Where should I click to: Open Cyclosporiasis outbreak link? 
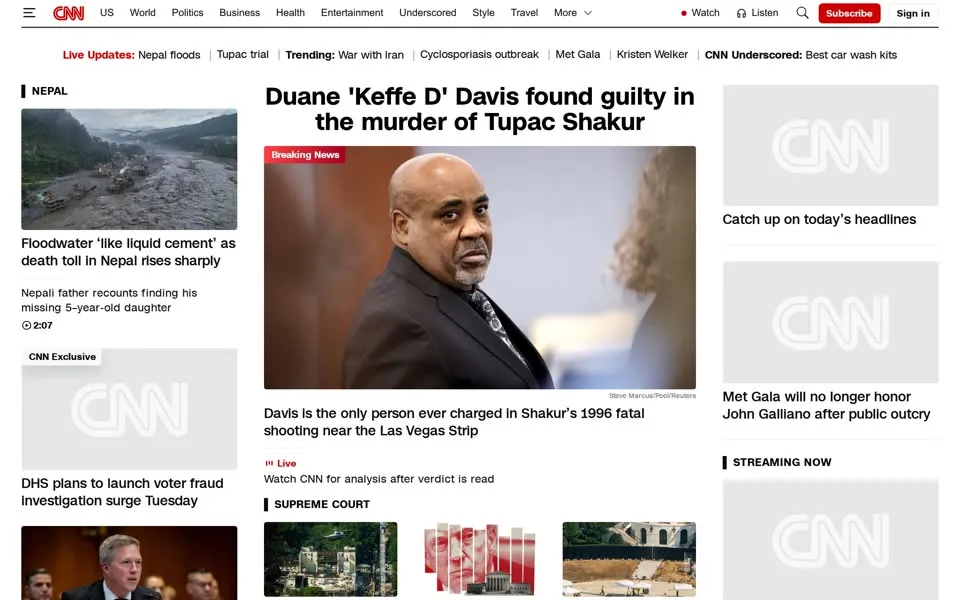479,54
